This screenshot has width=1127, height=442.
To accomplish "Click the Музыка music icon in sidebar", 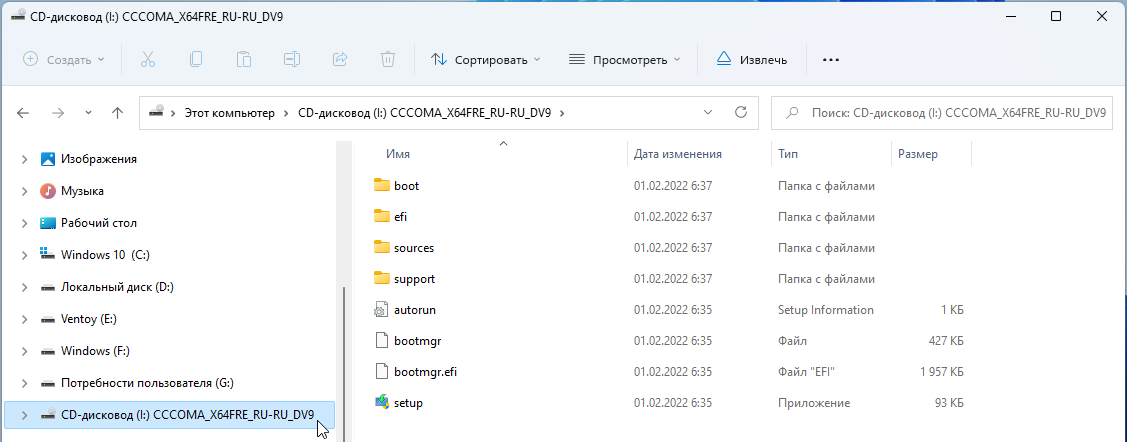I will (48, 191).
